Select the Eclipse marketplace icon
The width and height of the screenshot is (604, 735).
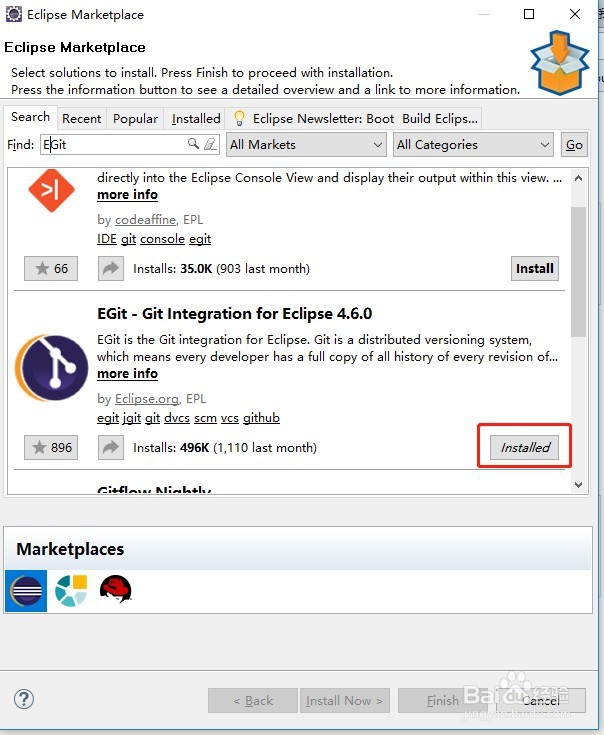(x=26, y=591)
